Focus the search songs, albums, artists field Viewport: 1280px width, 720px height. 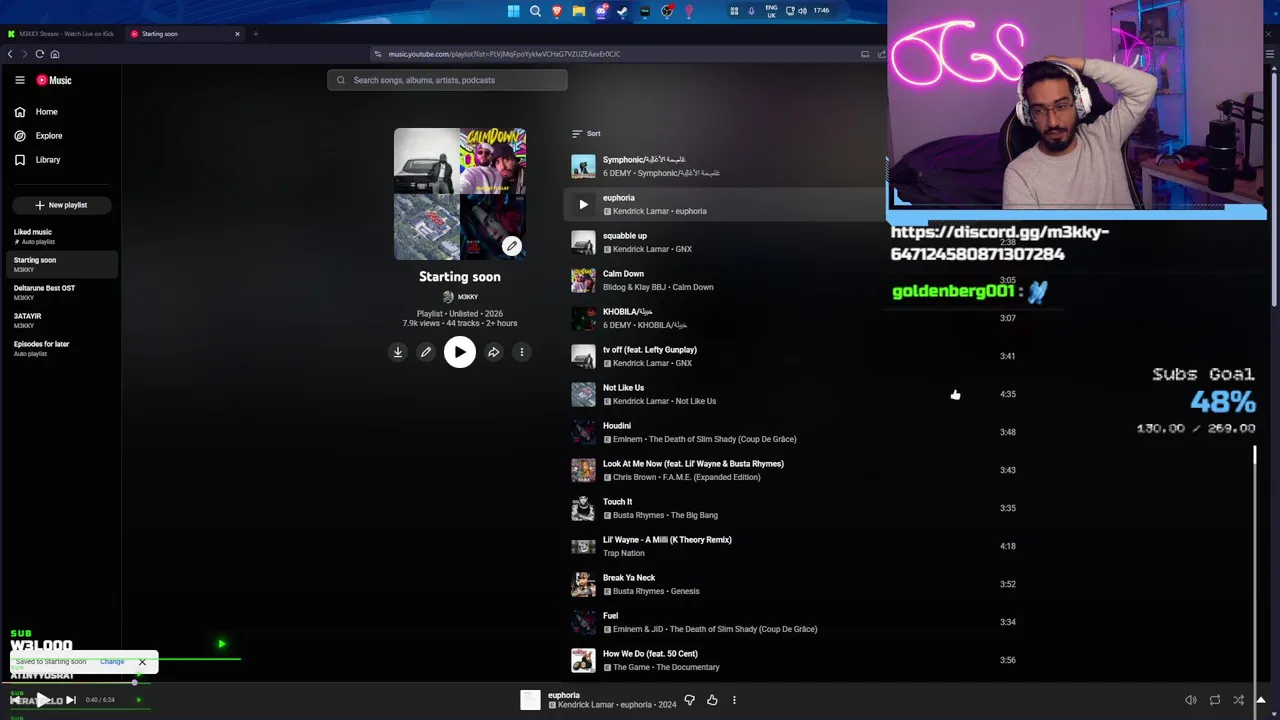tap(447, 80)
